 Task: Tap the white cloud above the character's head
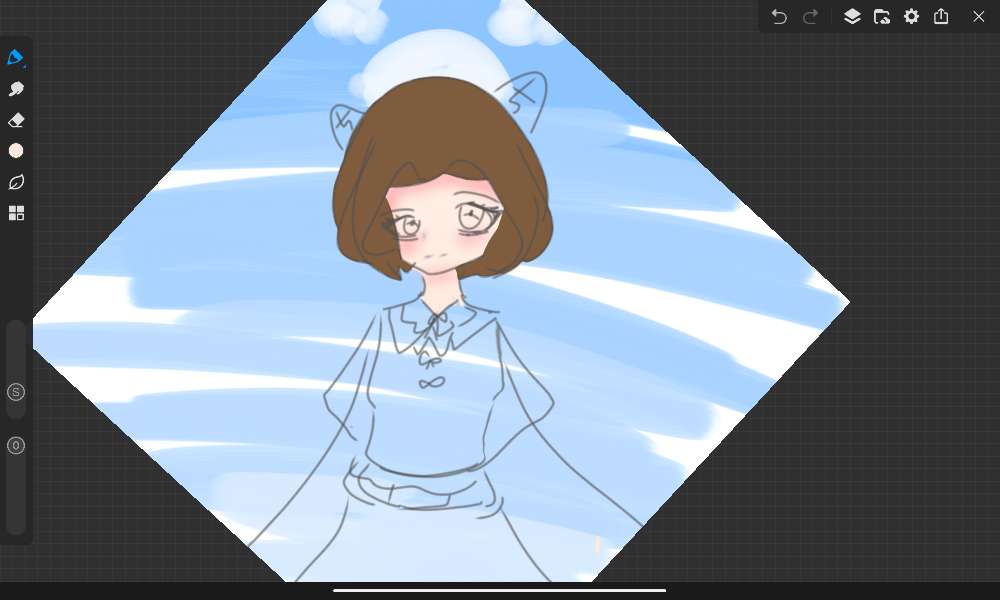430,60
